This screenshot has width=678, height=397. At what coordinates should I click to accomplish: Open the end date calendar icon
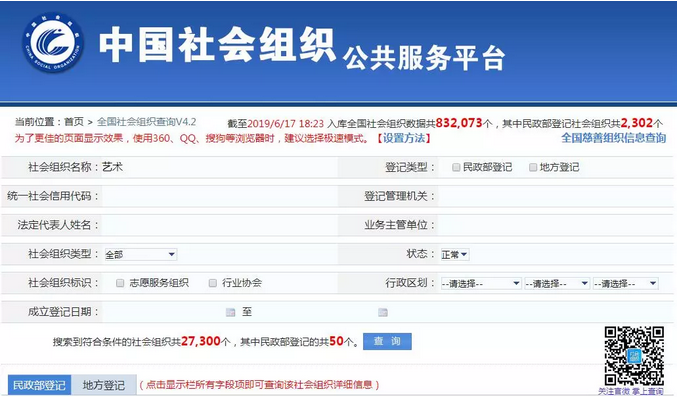point(383,312)
